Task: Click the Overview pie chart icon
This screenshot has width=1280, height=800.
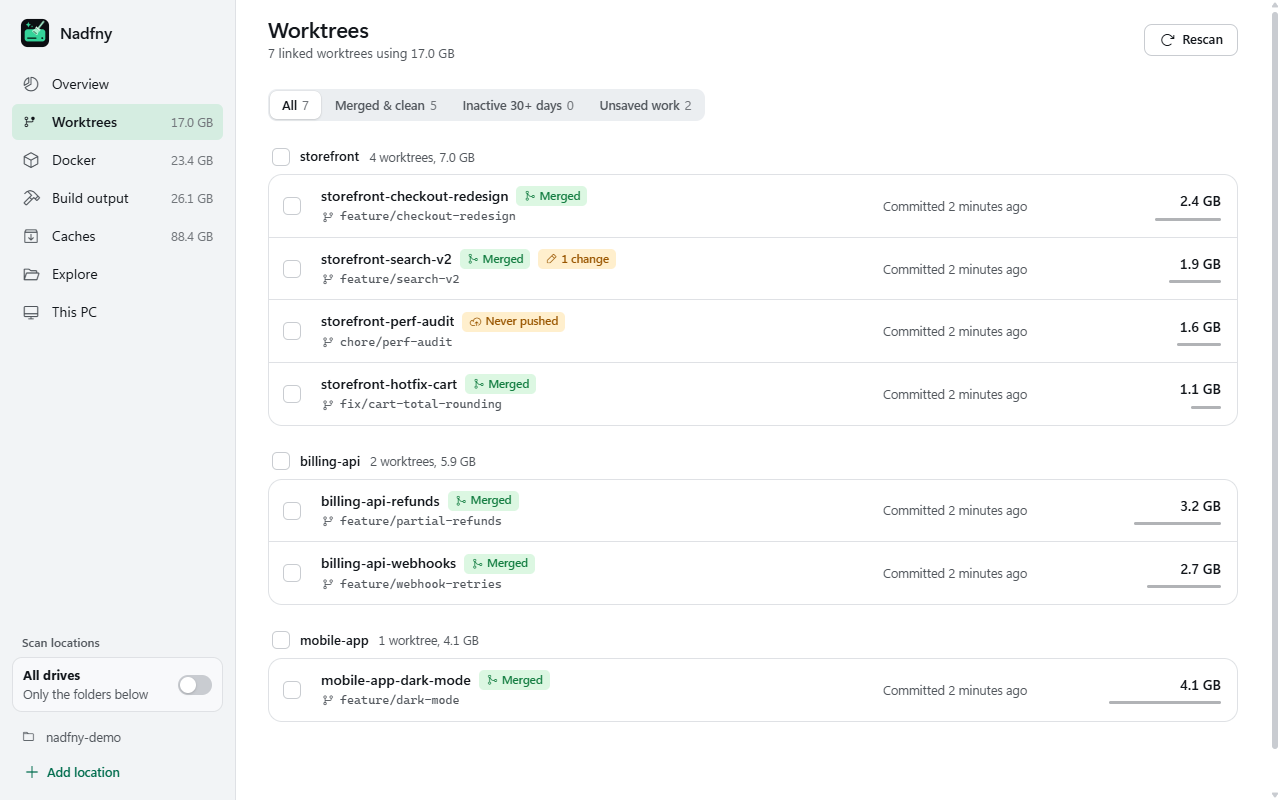Action: click(31, 84)
